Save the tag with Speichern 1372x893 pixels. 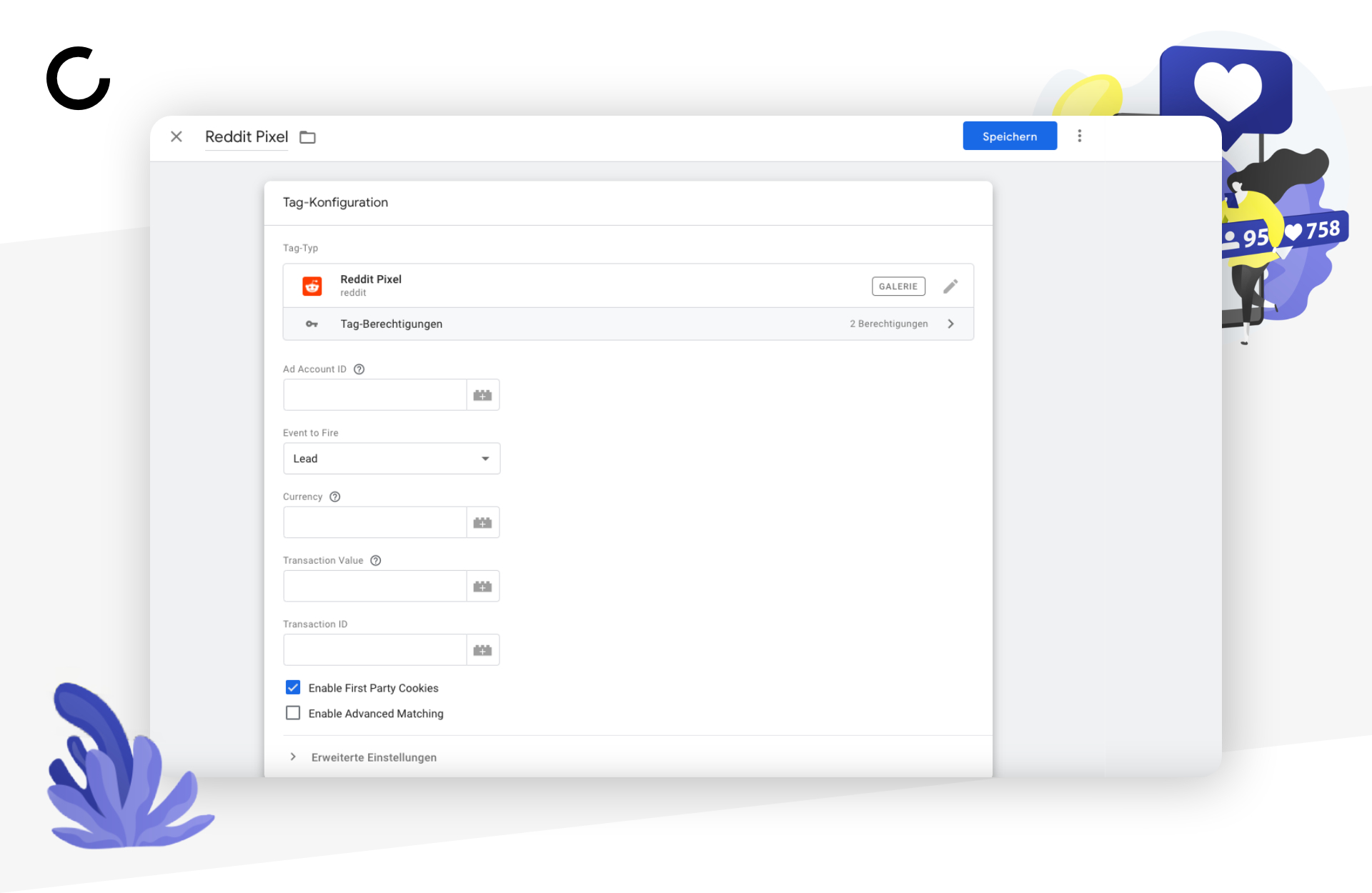1010,136
